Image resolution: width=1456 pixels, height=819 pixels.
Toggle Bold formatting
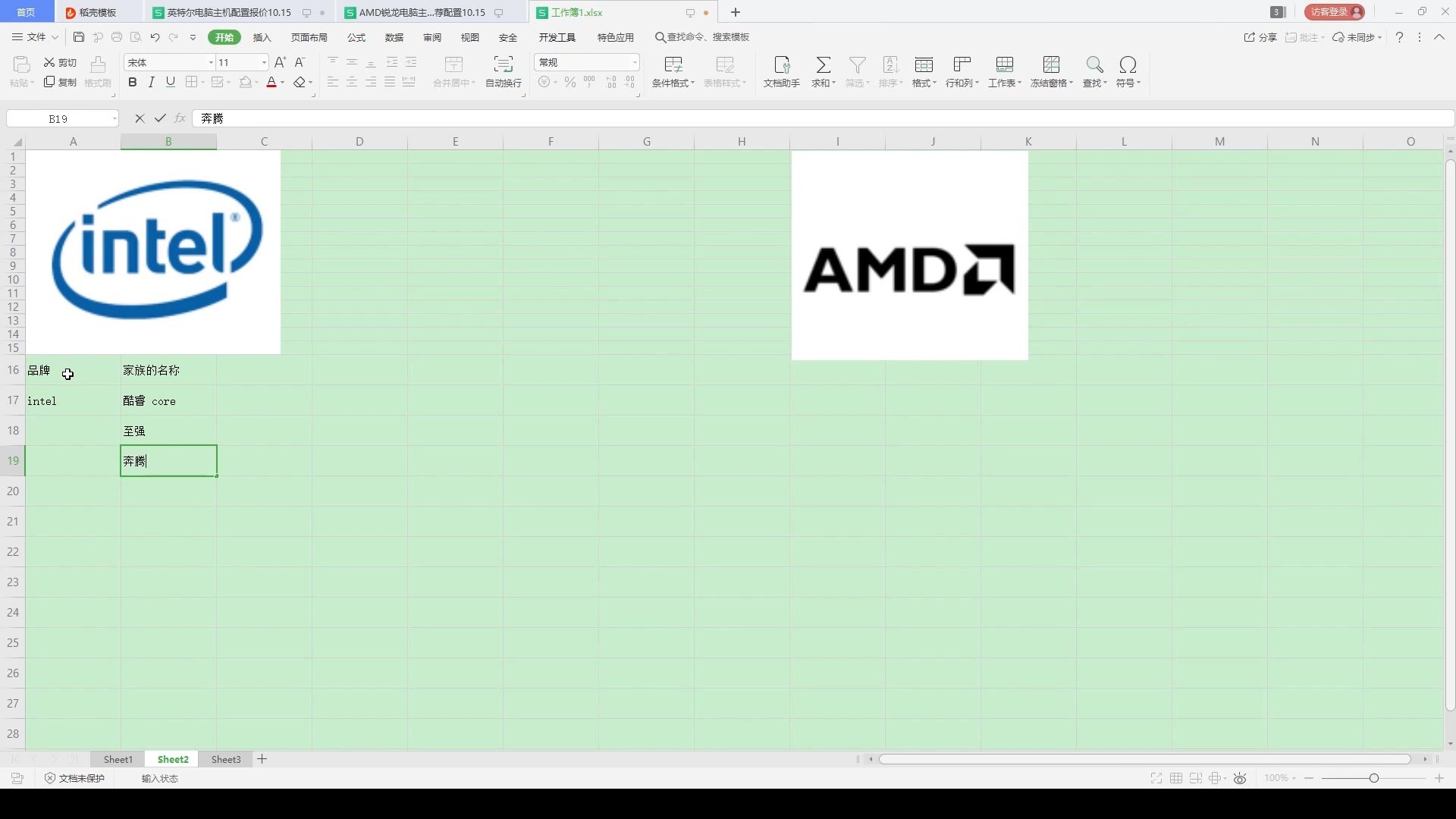tap(133, 82)
